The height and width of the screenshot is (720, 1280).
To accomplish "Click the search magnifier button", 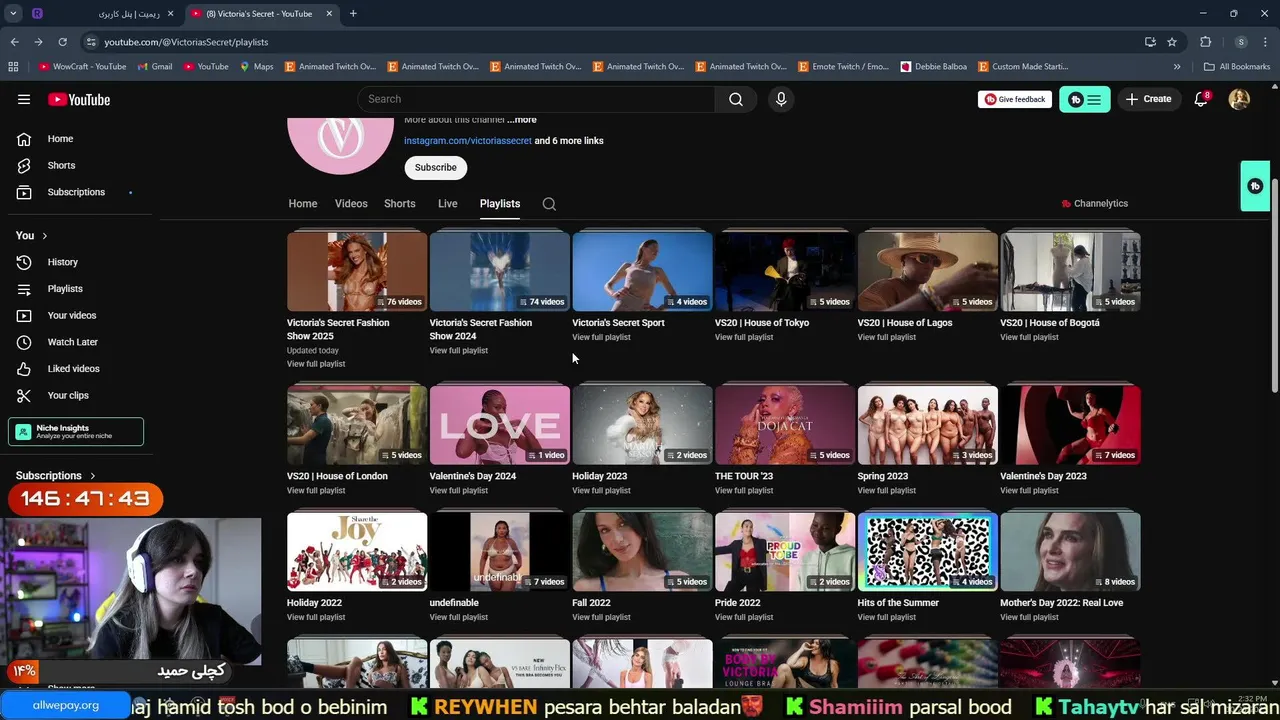I will [736, 99].
